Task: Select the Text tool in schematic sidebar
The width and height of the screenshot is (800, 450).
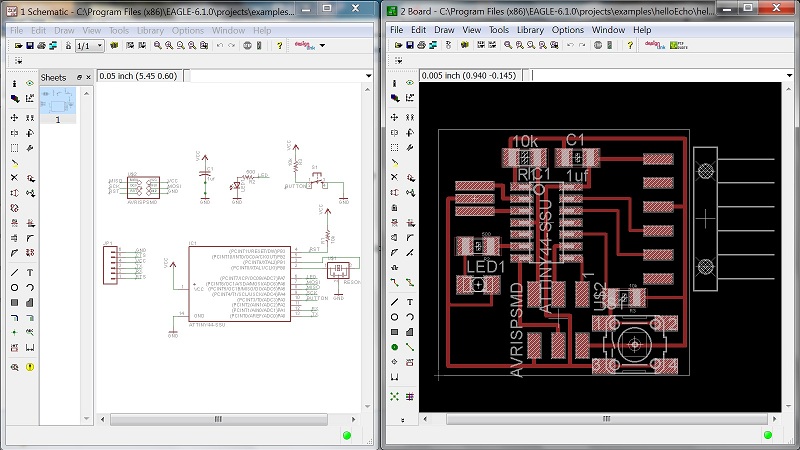Action: (30, 272)
